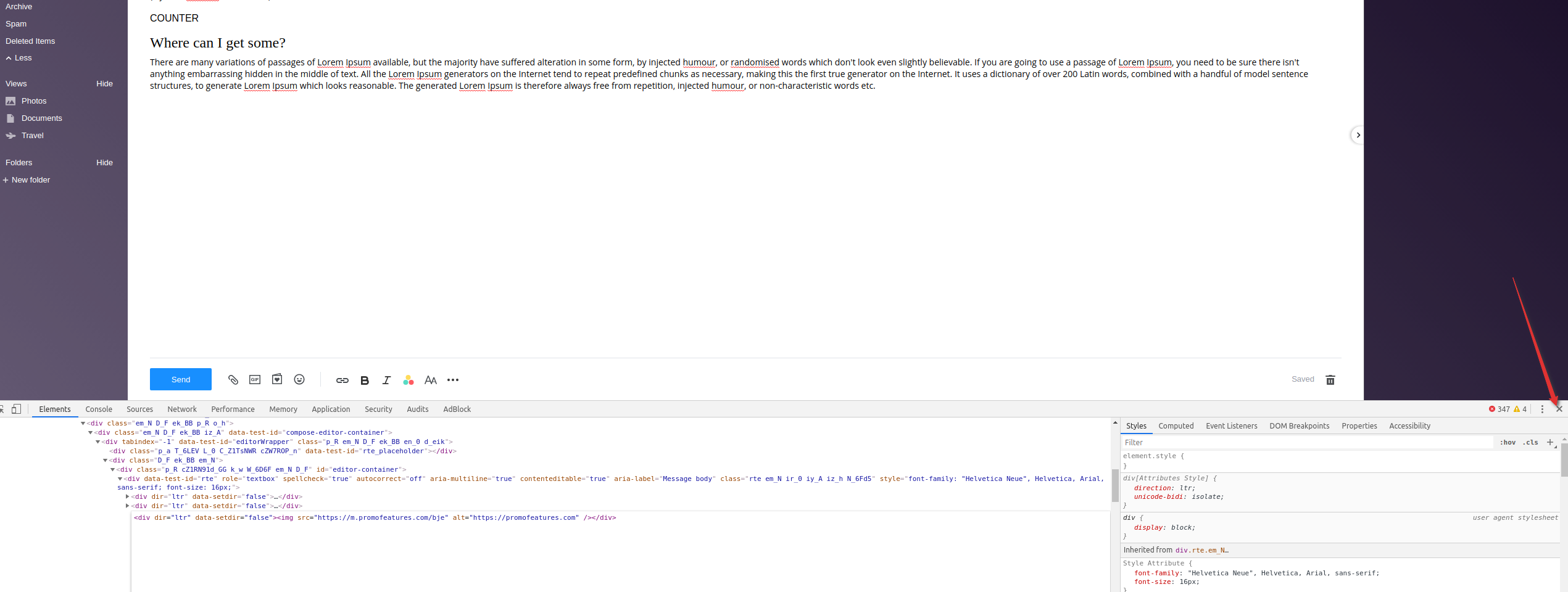This screenshot has width=1568, height=592.
Task: Open DOM Breakpoints pane
Action: (1299, 426)
